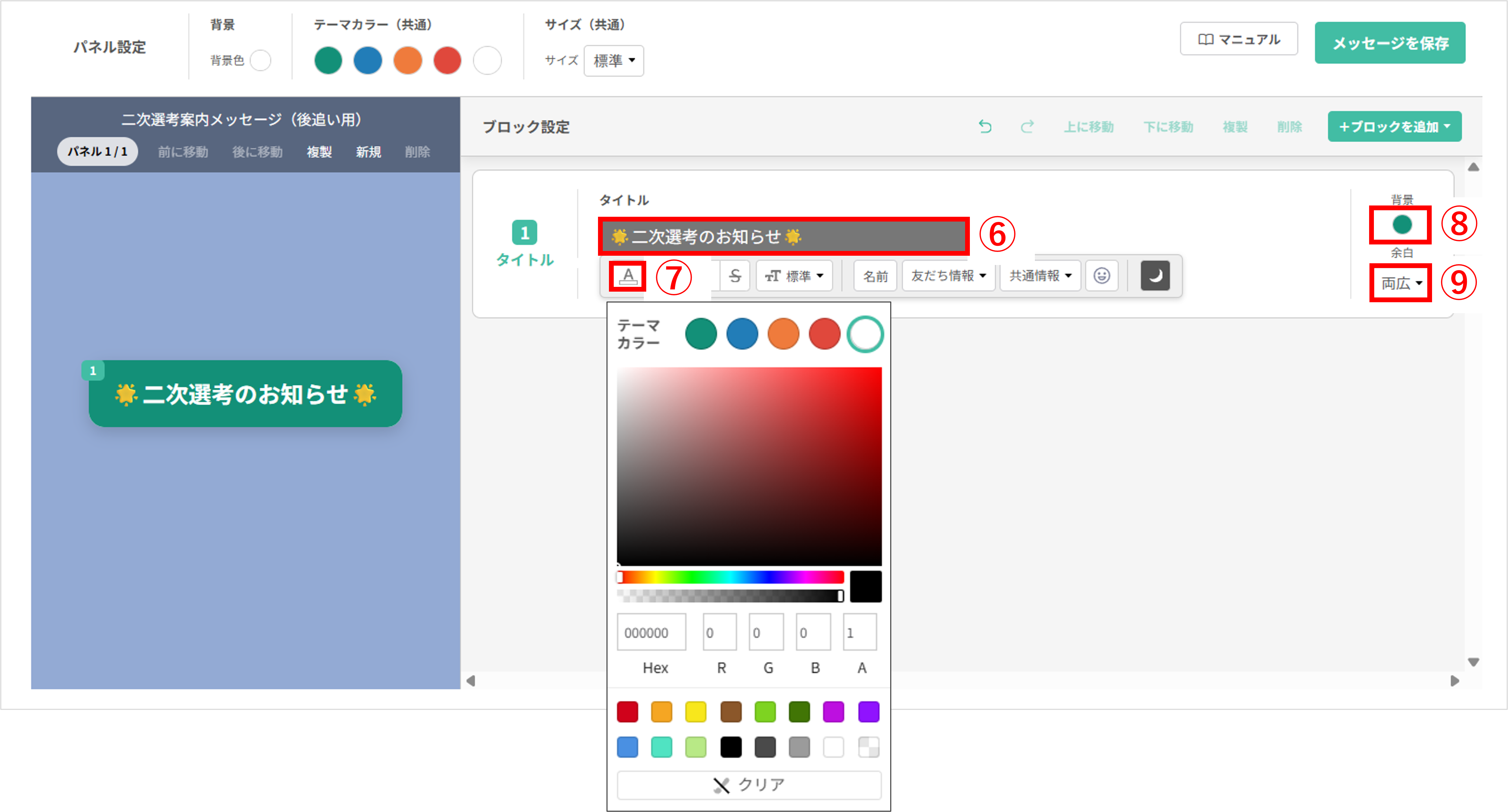Screen dimensions: 1508x812
Task: Click the block number 1 badge in preview
Action: (92, 371)
